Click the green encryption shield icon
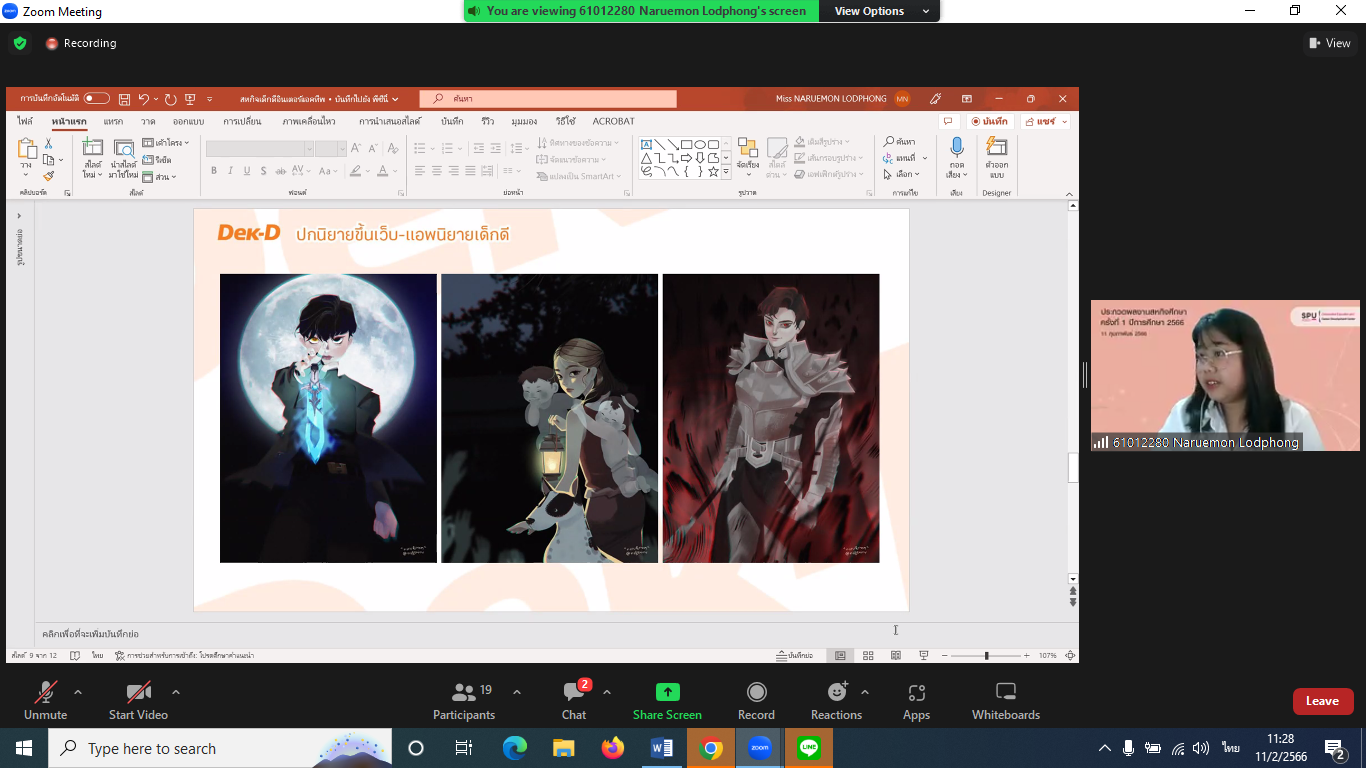 pos(20,43)
